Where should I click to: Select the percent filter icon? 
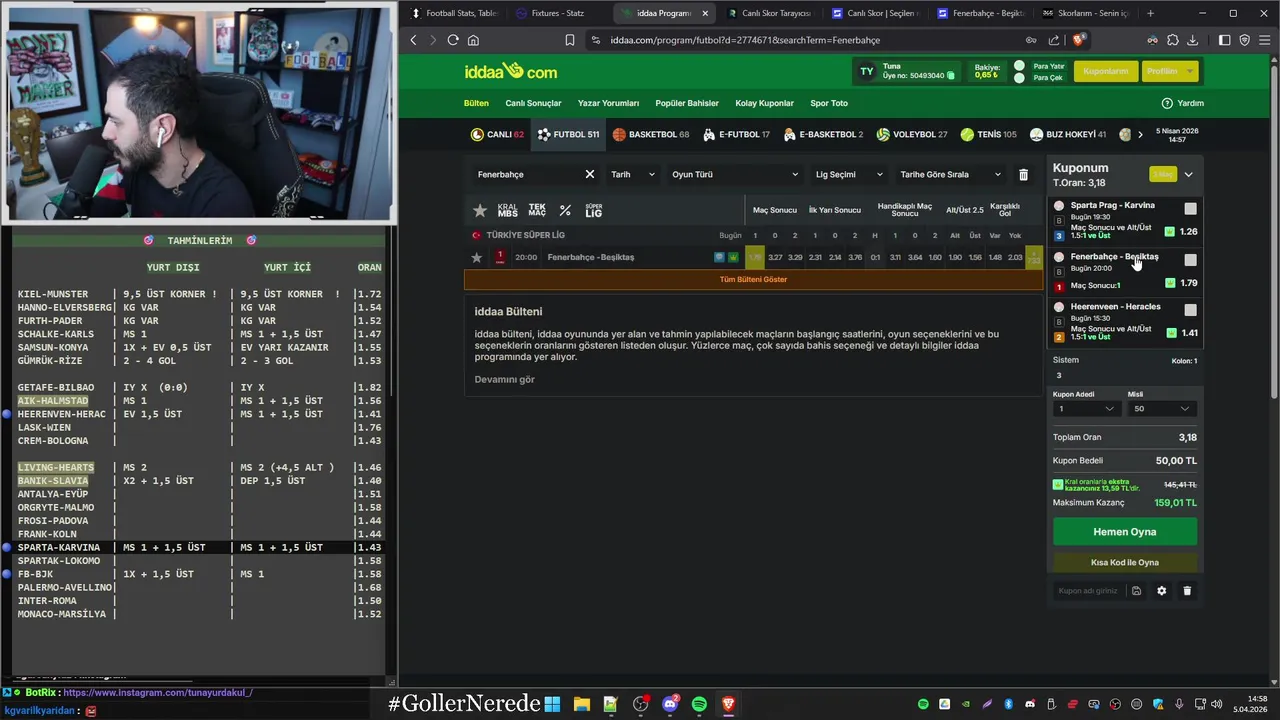(565, 210)
